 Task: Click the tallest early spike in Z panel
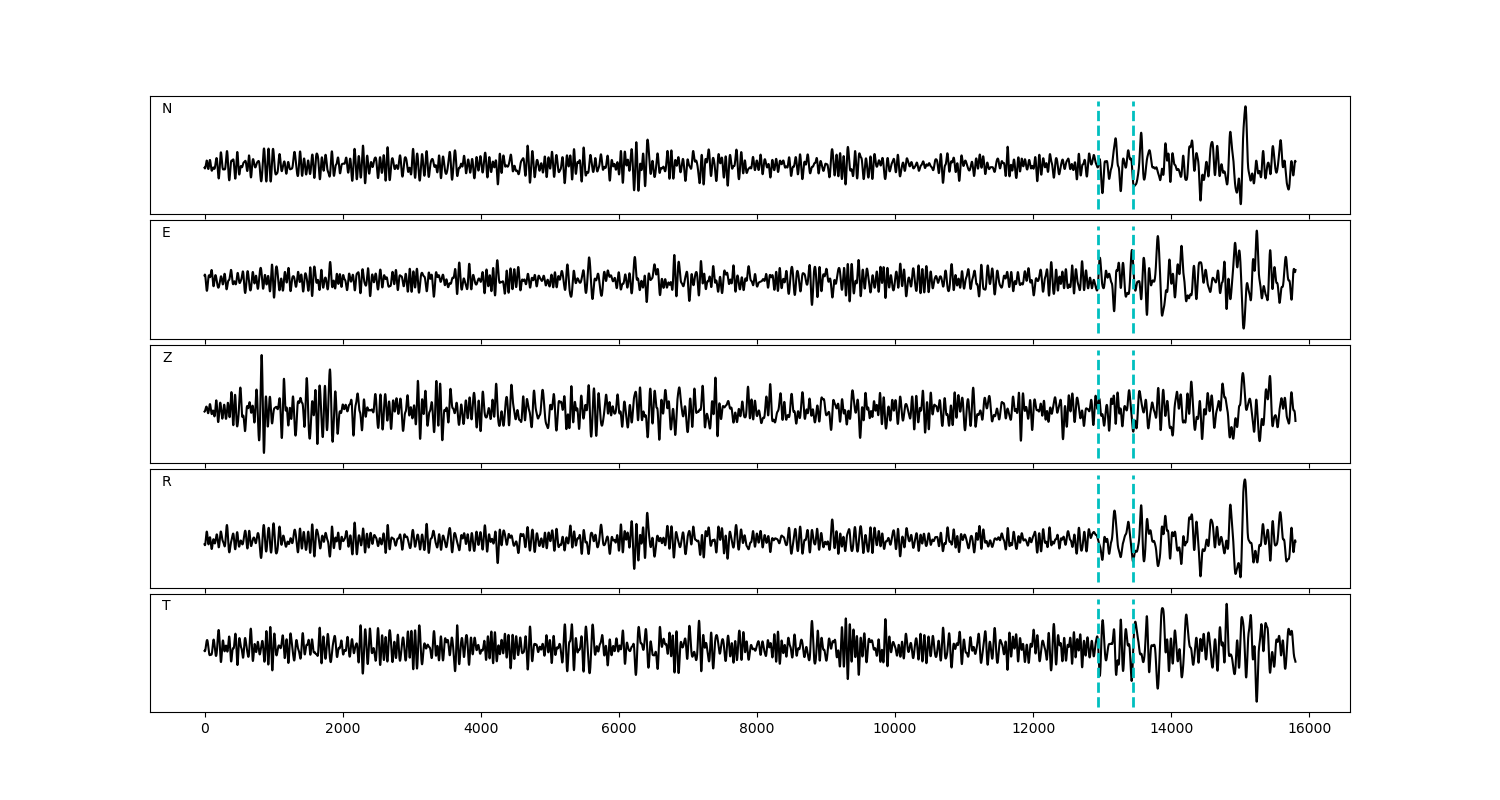pos(262,358)
